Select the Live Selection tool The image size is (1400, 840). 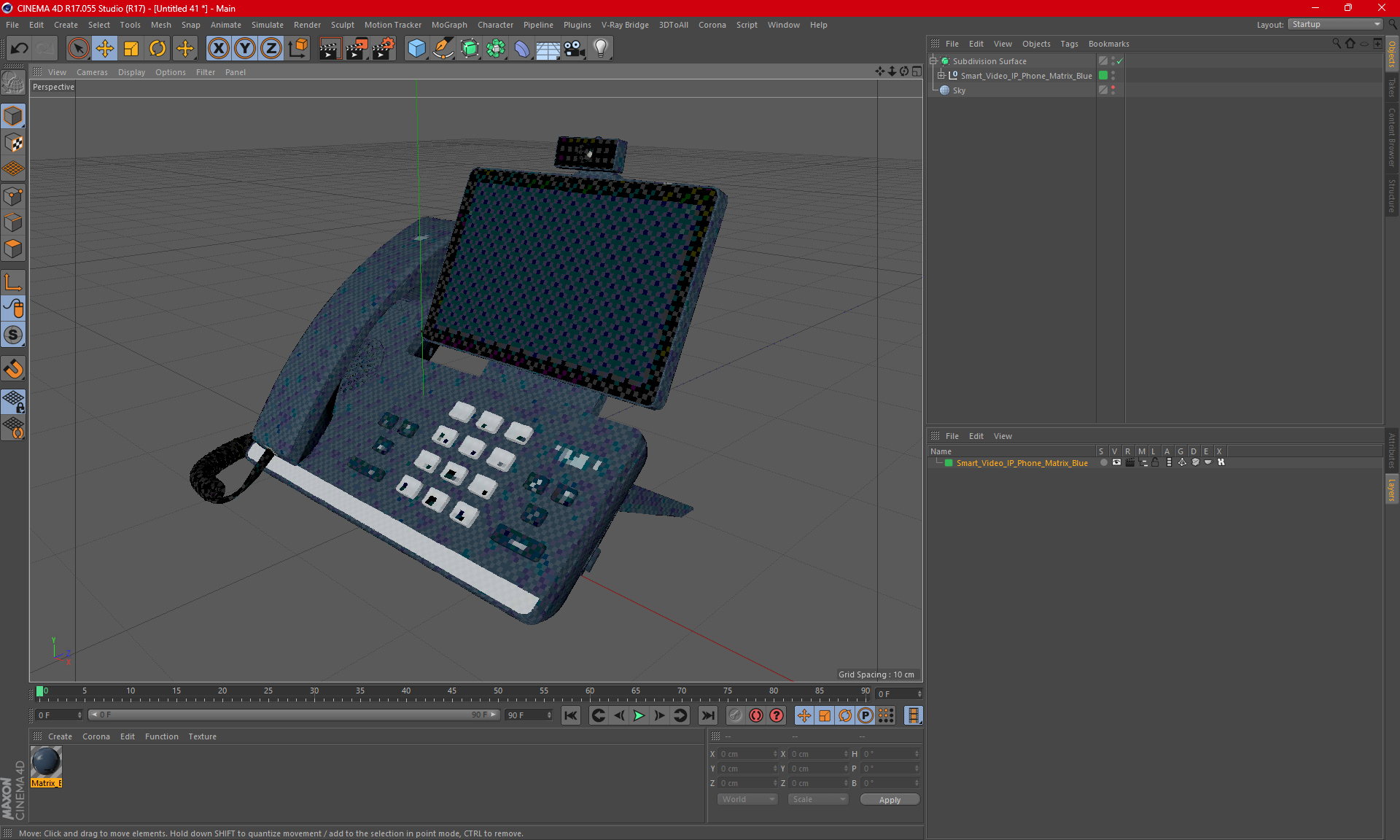[x=78, y=49]
